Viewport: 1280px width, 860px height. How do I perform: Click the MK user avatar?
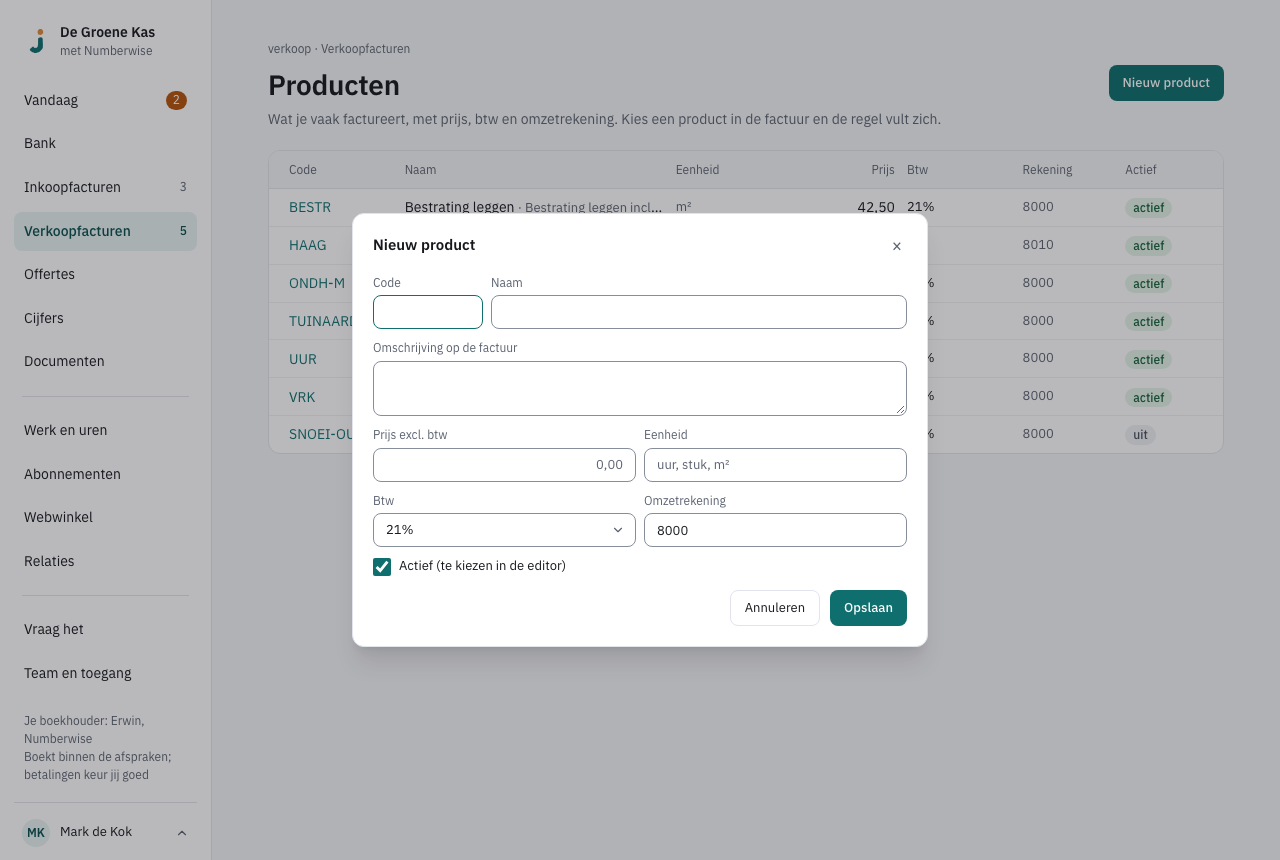[x=36, y=832]
